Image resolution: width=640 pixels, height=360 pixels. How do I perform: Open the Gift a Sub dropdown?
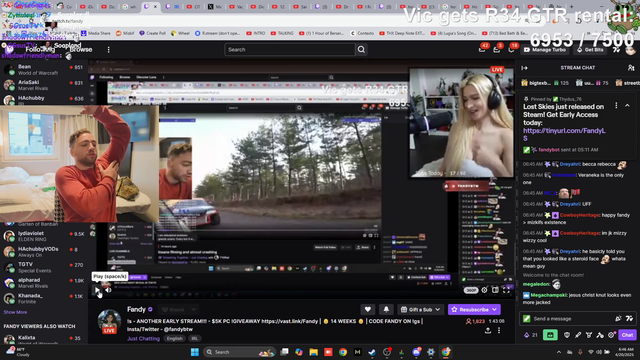coord(420,309)
